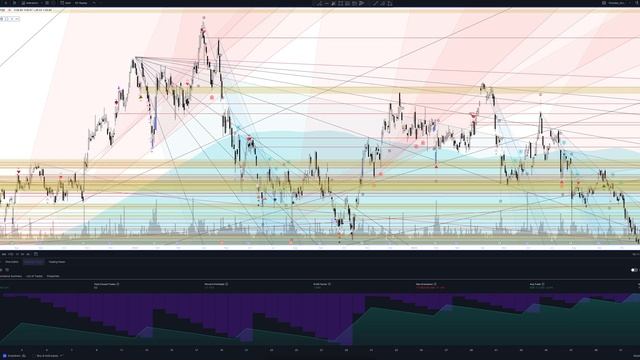Open the Trading Panel tab
The width and height of the screenshot is (640, 360).
coord(57,262)
